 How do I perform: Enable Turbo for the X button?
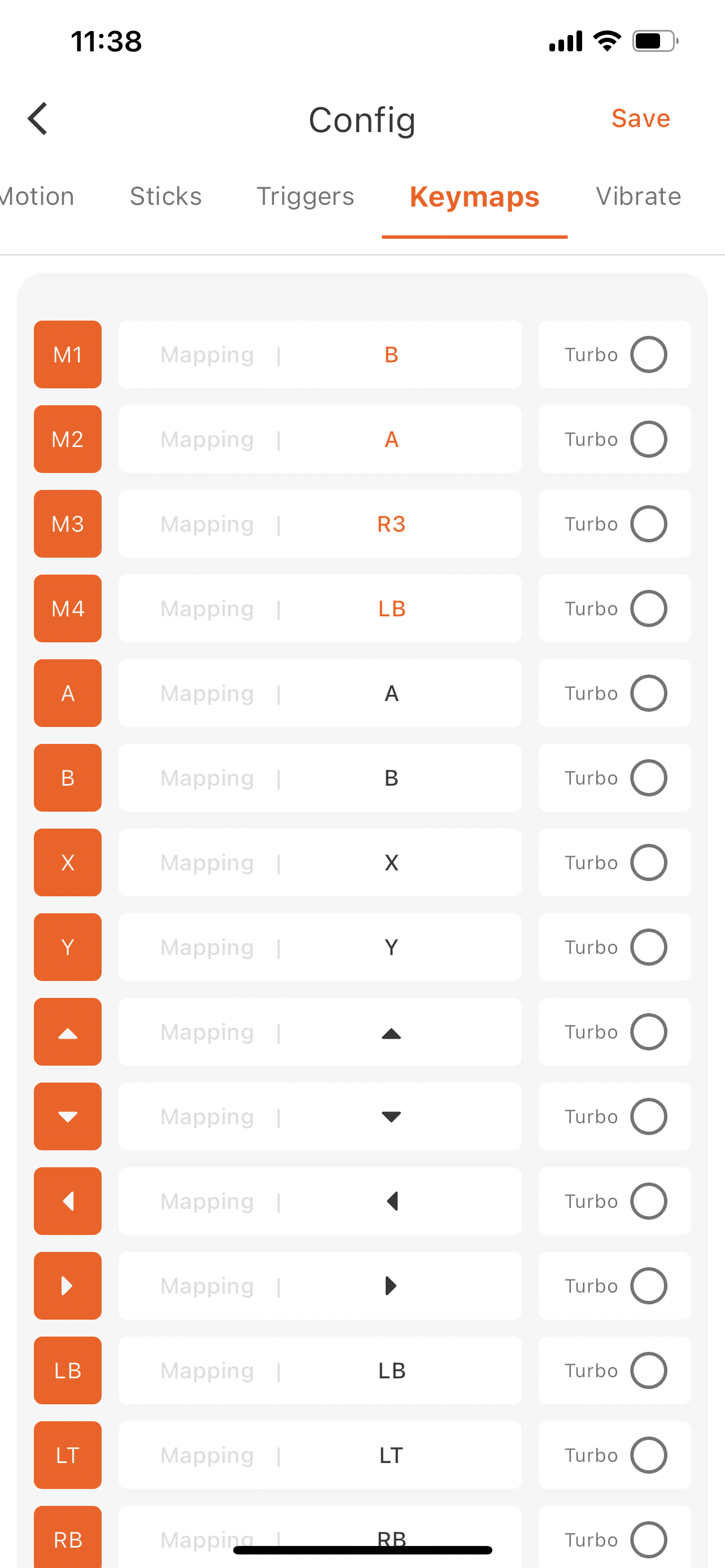coord(648,862)
